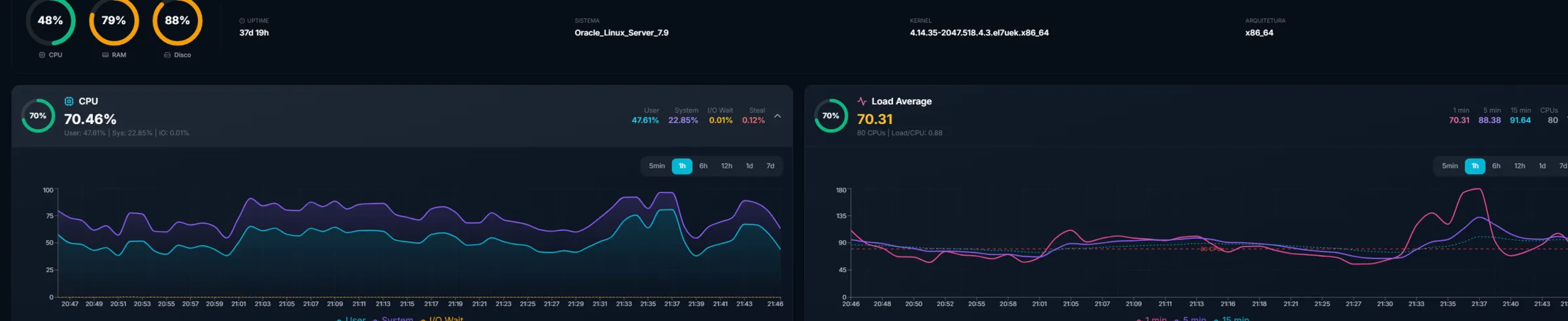The image size is (1568, 321).
Task: Switch Load Average chart to 6h
Action: point(1496,166)
